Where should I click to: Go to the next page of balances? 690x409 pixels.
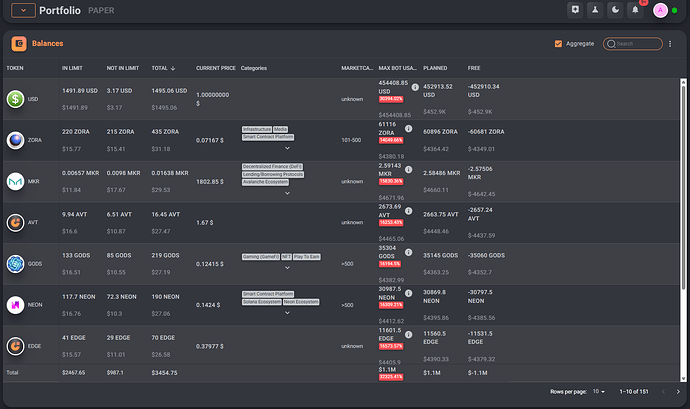tap(677, 391)
